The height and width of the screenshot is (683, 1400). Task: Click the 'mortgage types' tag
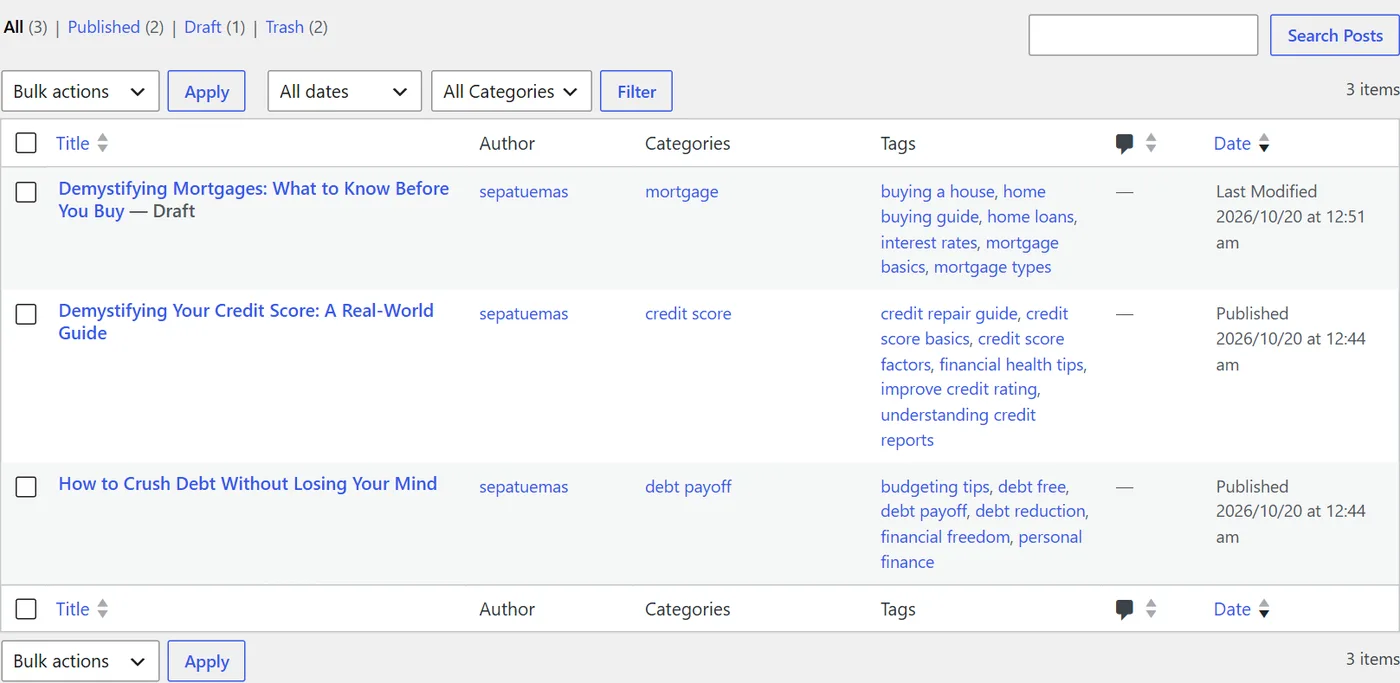992,267
